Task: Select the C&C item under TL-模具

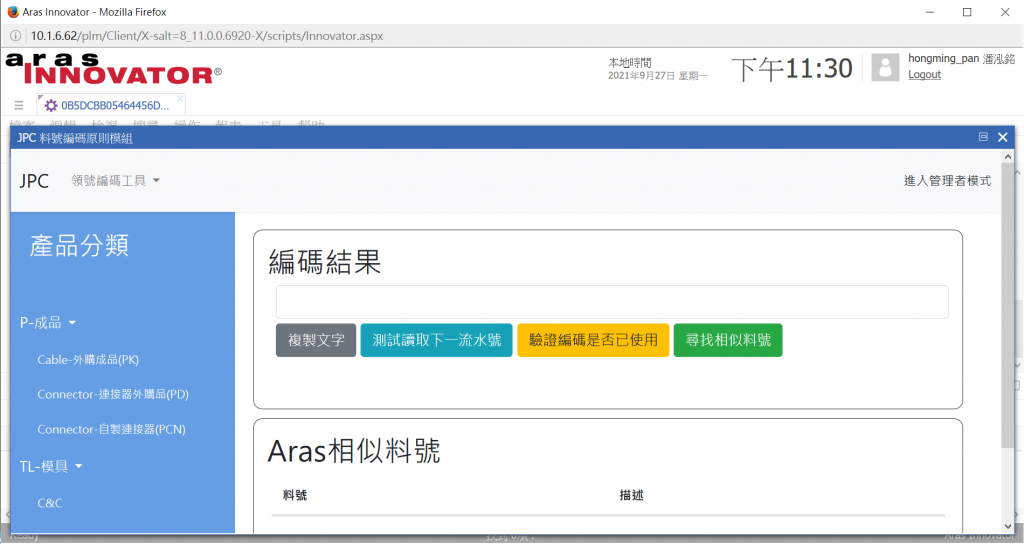Action: coord(50,503)
